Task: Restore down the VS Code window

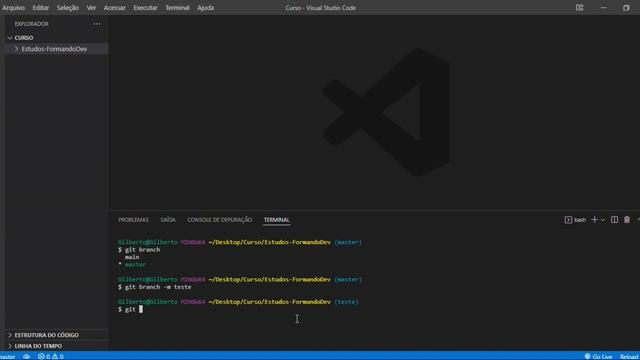Action: 626,8
